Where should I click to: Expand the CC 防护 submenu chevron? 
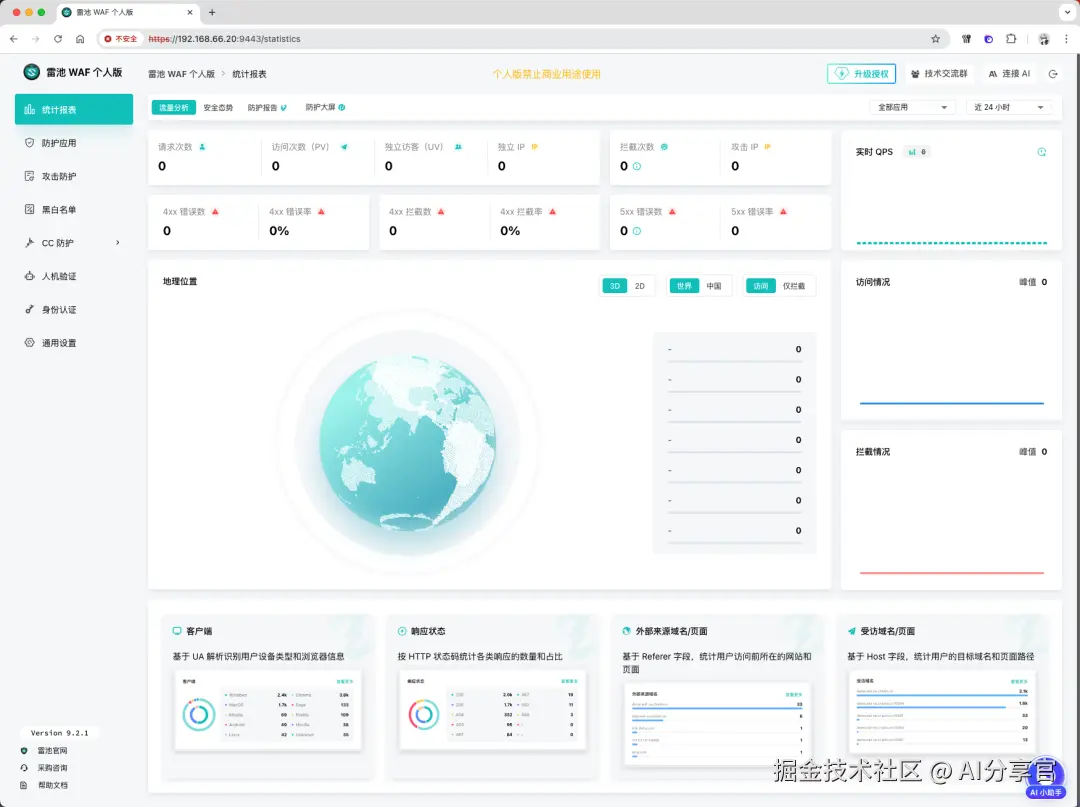(x=118, y=242)
